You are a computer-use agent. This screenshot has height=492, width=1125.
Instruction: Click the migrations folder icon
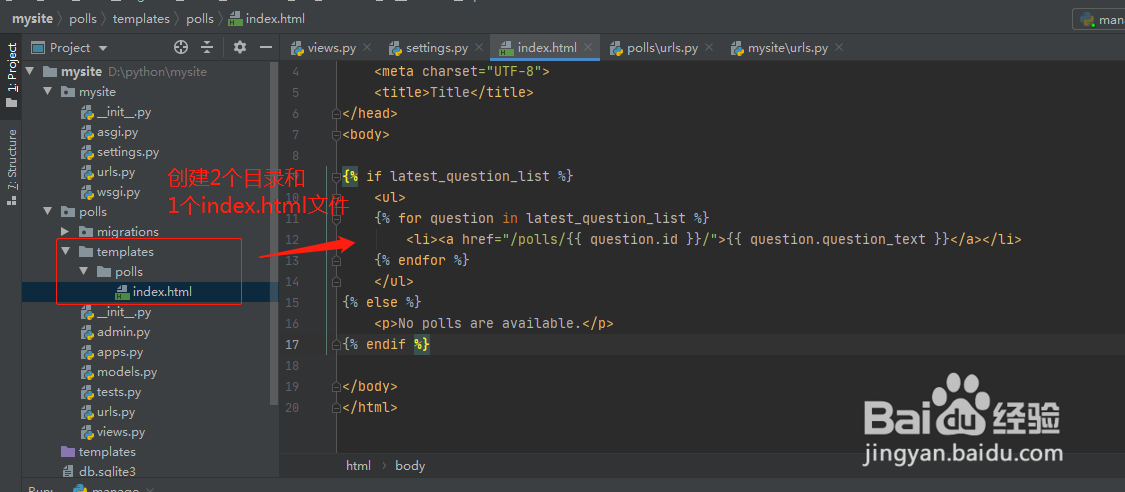point(86,232)
